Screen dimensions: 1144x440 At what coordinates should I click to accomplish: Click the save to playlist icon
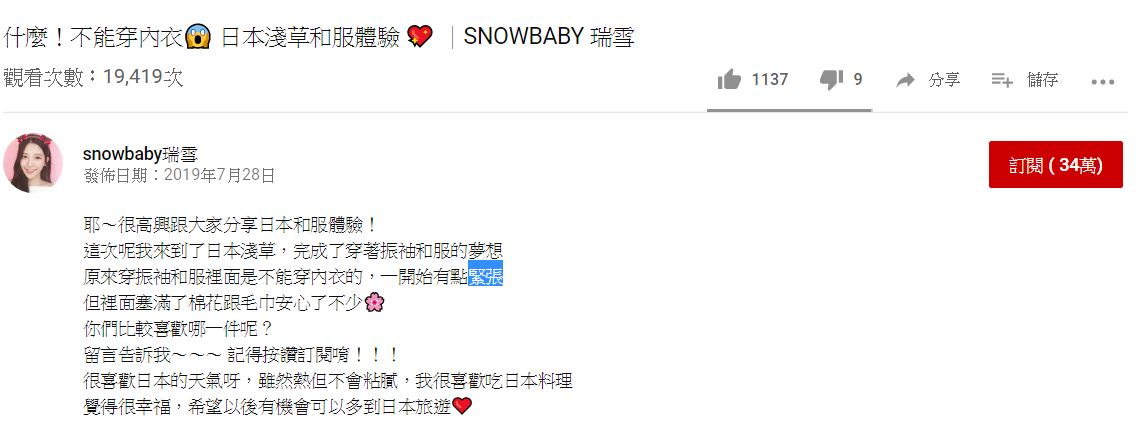1002,80
